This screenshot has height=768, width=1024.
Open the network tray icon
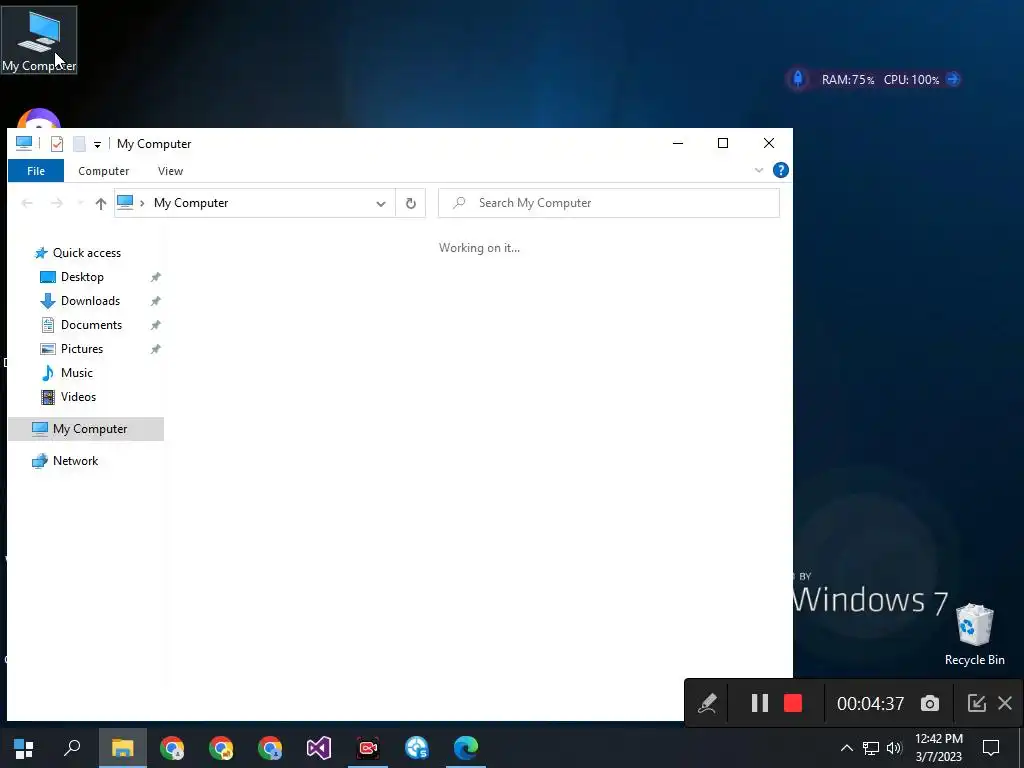(x=871, y=748)
